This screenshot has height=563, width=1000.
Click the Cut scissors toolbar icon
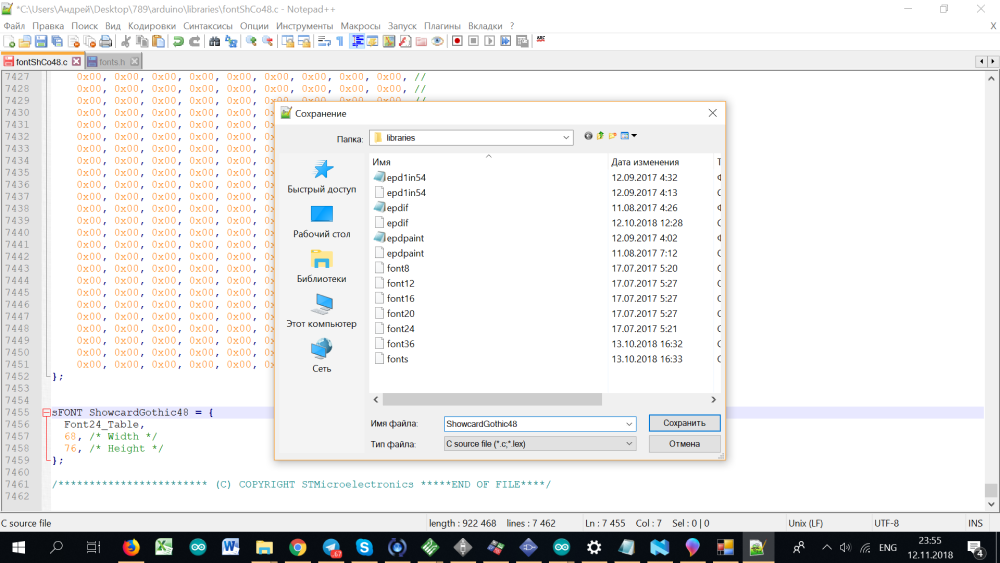[126, 41]
